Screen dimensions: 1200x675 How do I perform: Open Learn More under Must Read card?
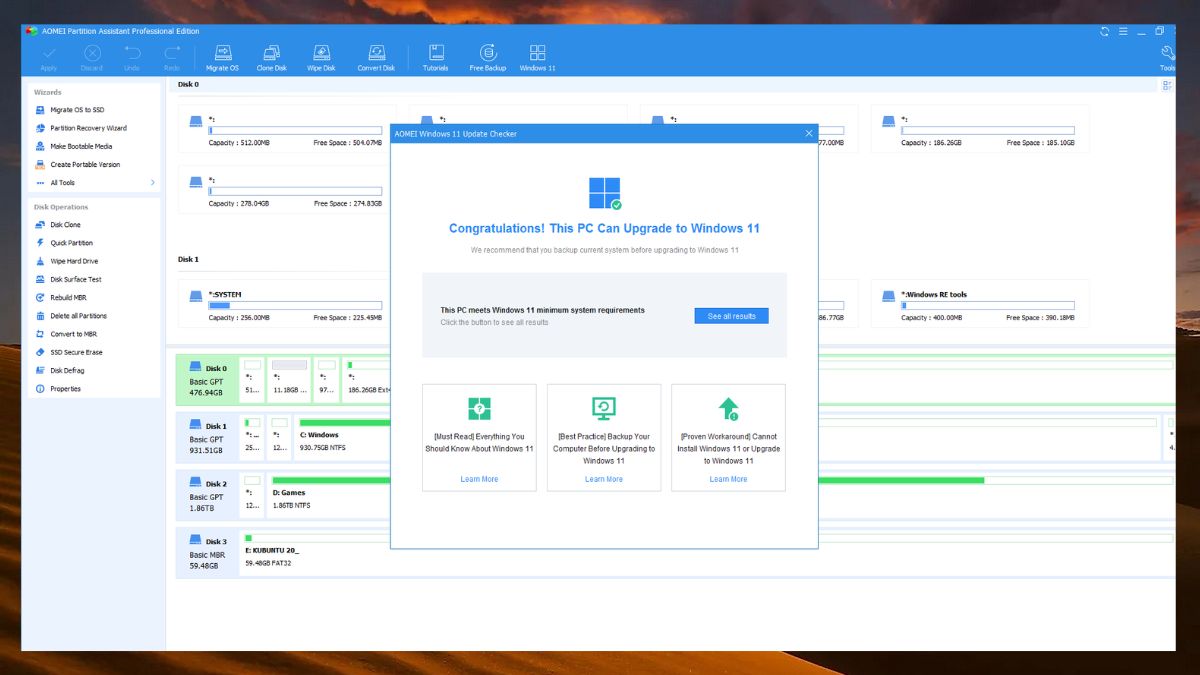(479, 479)
